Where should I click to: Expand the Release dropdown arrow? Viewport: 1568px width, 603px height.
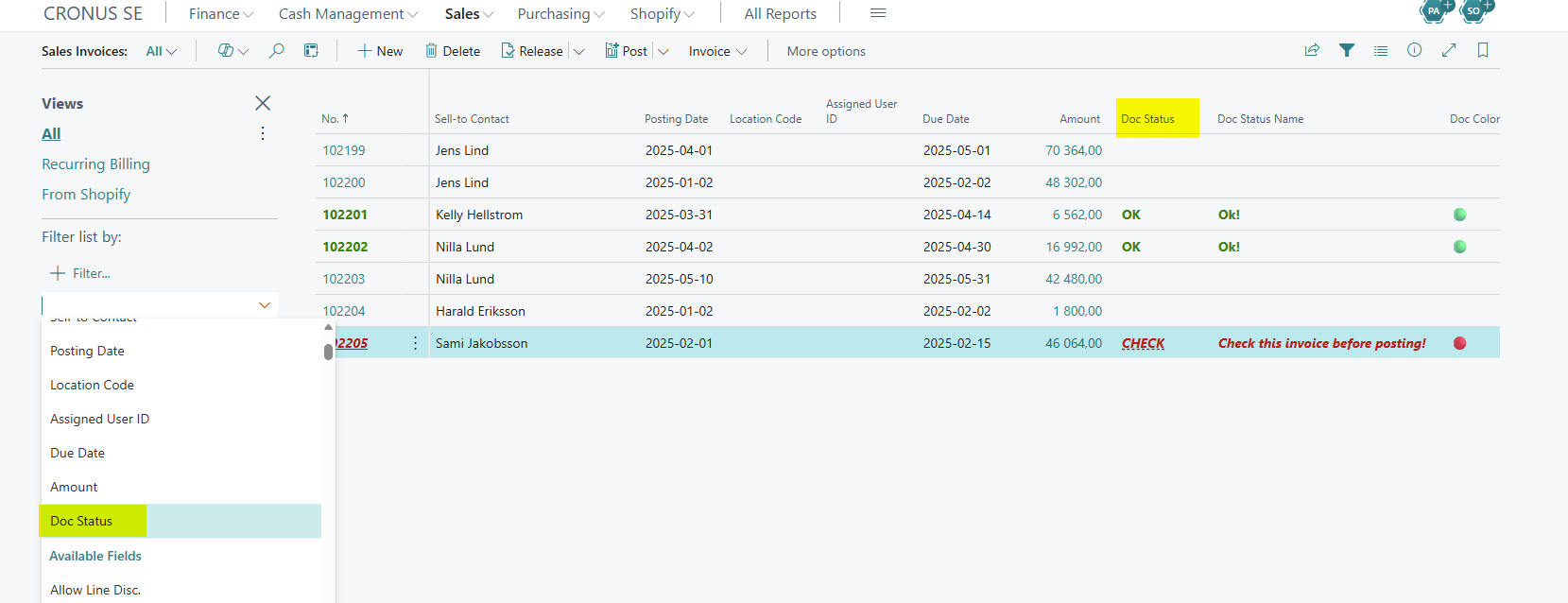(579, 52)
